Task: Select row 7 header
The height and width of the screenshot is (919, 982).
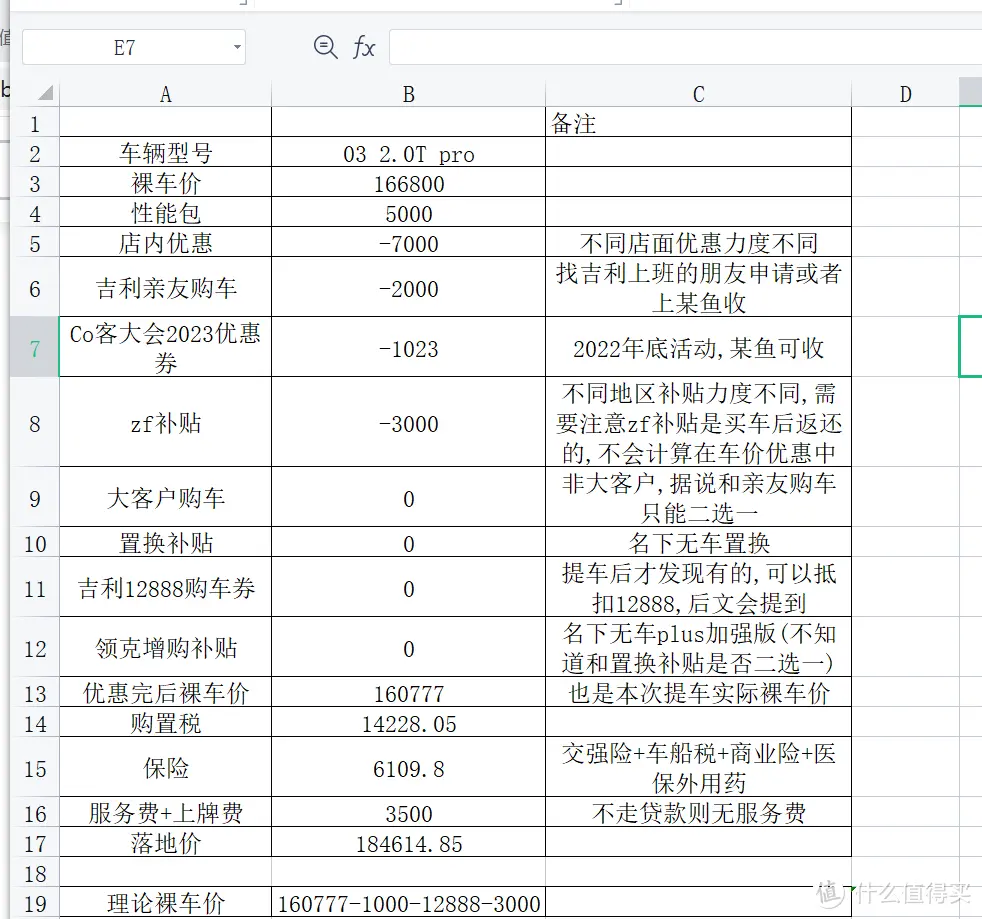Action: tap(34, 347)
